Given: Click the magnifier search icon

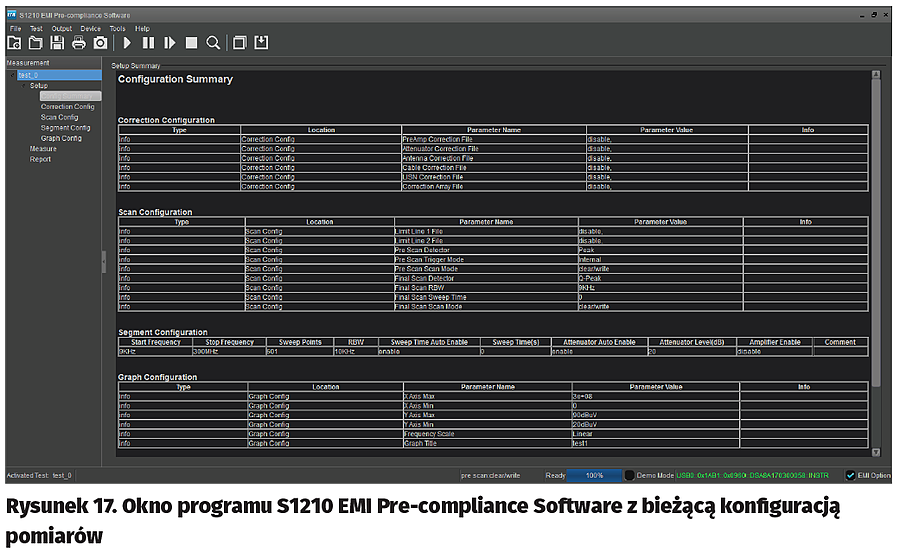Looking at the screenshot, I should [213, 43].
